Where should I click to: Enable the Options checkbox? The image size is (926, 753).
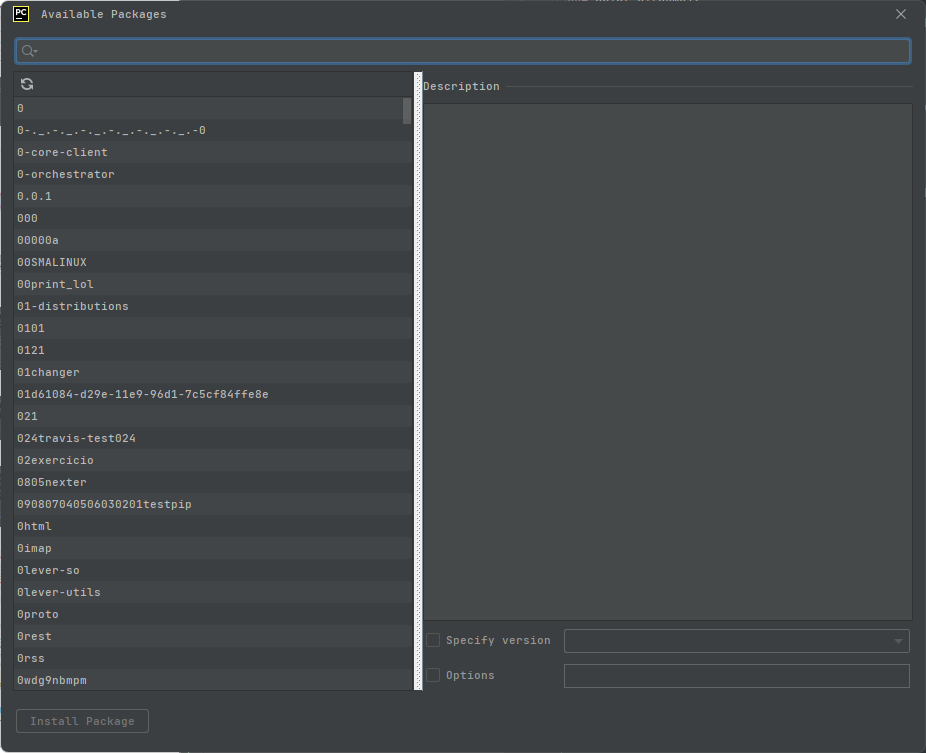(432, 675)
